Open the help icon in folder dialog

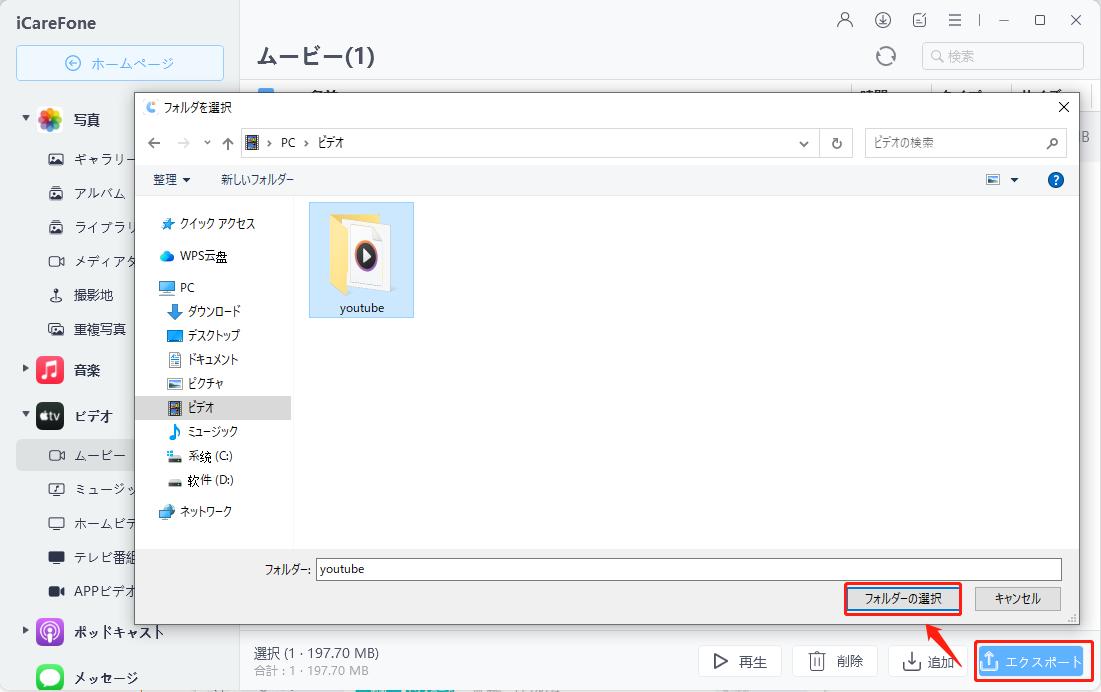click(x=1055, y=180)
